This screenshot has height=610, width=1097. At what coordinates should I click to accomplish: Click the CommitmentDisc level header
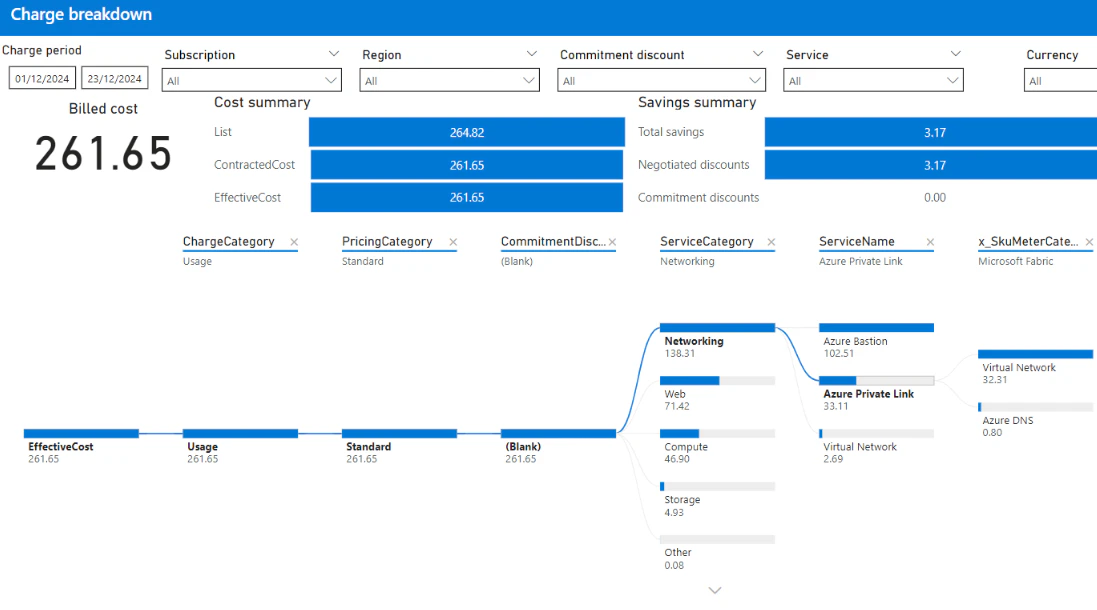pos(553,241)
